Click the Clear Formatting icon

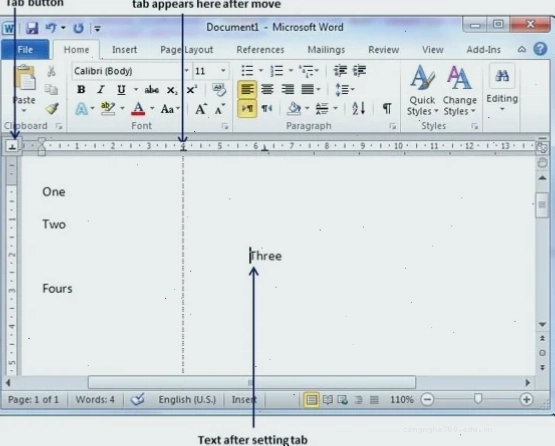click(x=219, y=90)
